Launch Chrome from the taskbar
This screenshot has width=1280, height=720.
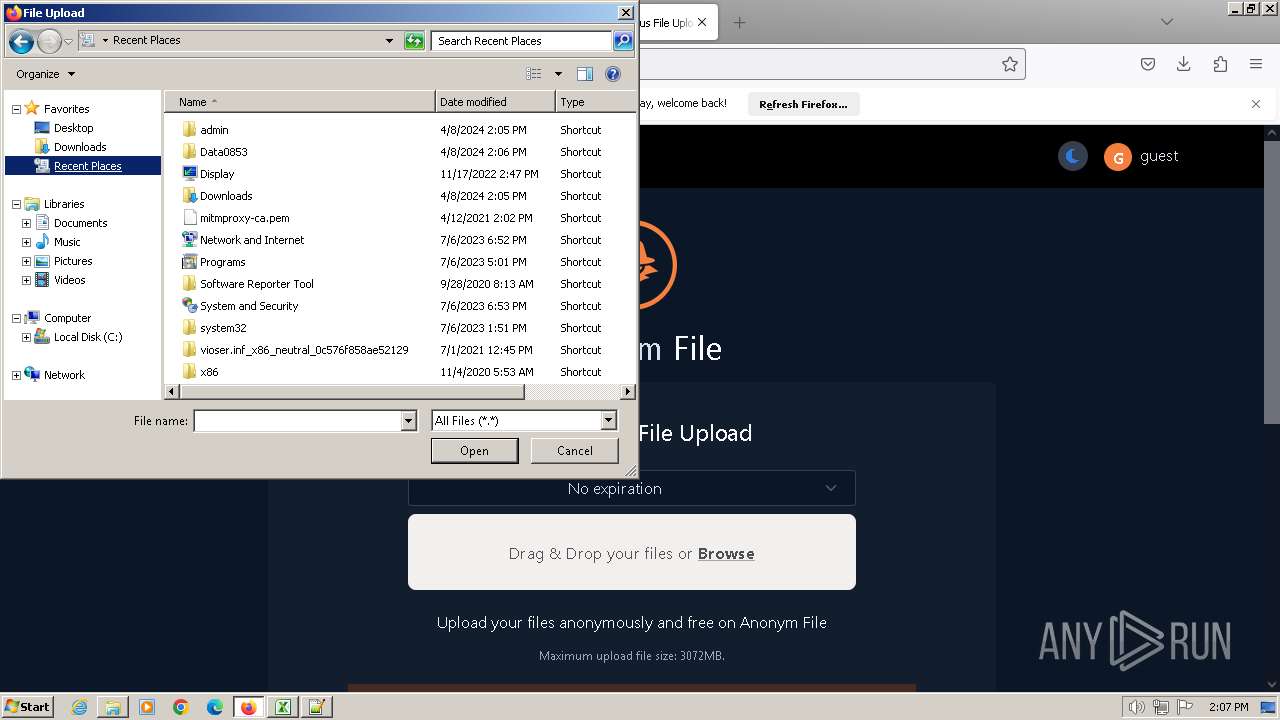[181, 707]
